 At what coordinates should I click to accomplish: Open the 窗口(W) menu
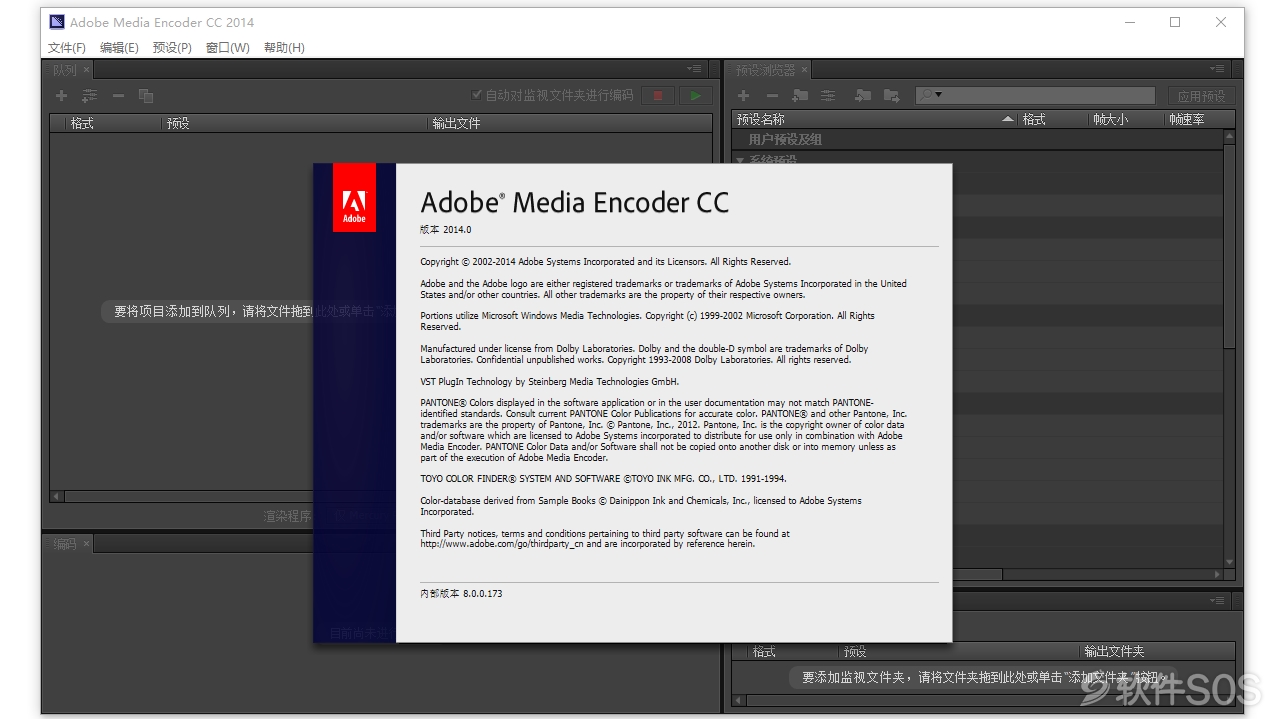228,47
